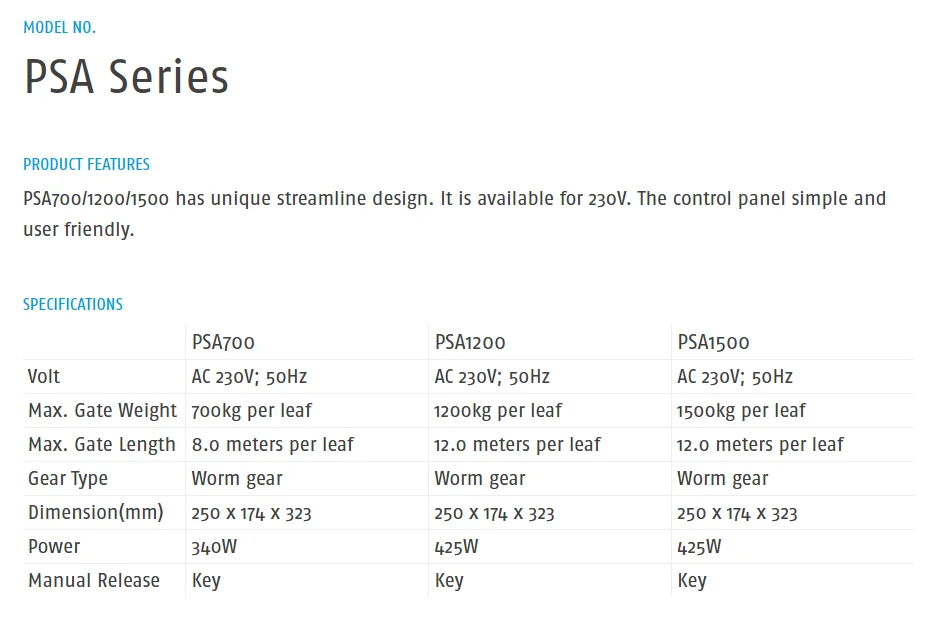
Task: Click the 340W power value
Action: point(214,547)
